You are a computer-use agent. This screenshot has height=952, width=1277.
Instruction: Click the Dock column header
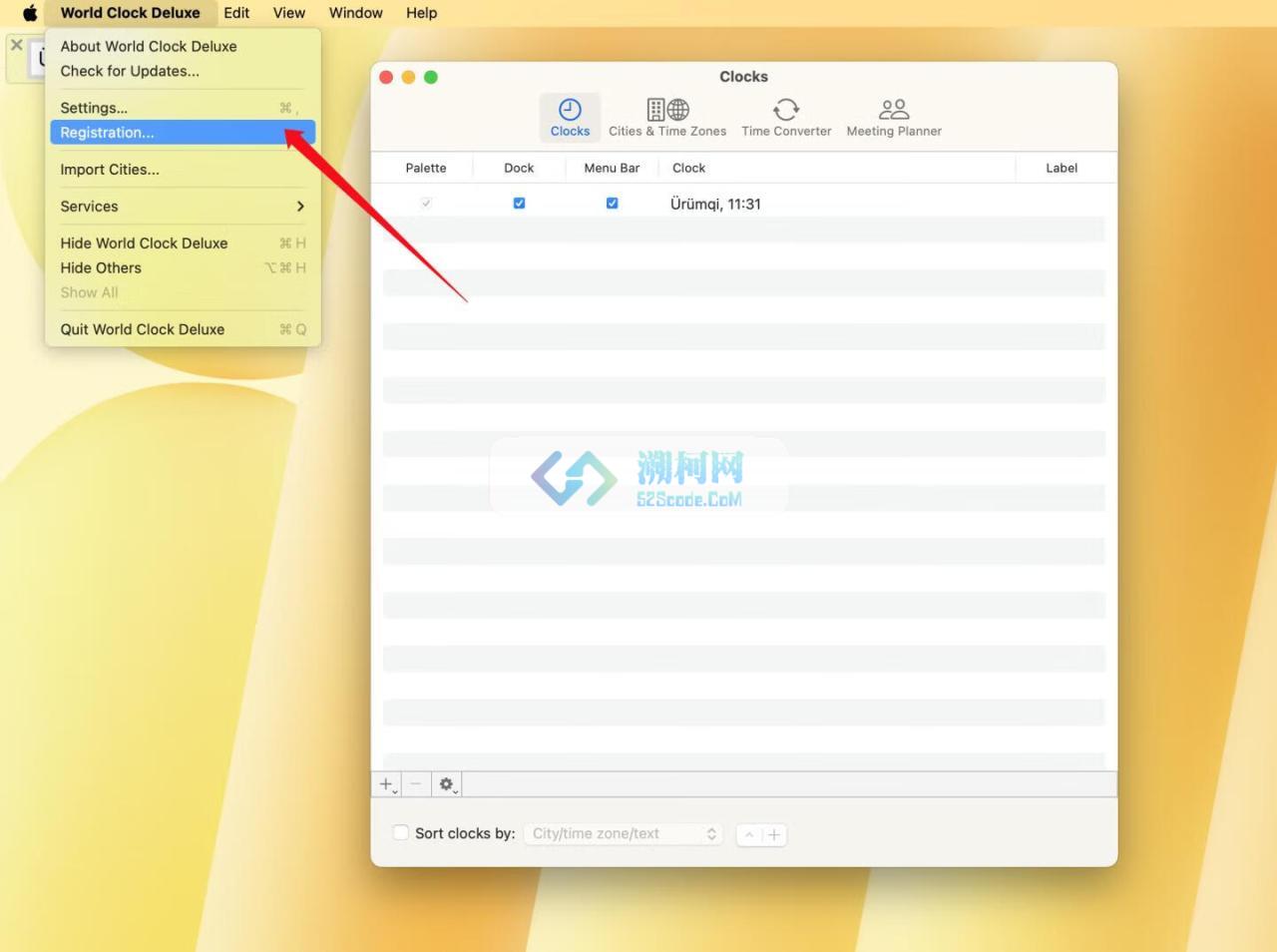pos(519,168)
